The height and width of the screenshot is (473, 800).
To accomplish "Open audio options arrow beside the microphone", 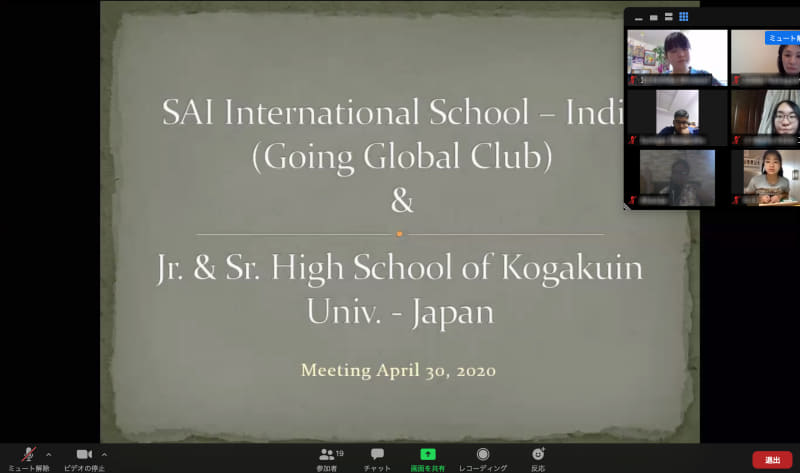I will (x=48, y=454).
